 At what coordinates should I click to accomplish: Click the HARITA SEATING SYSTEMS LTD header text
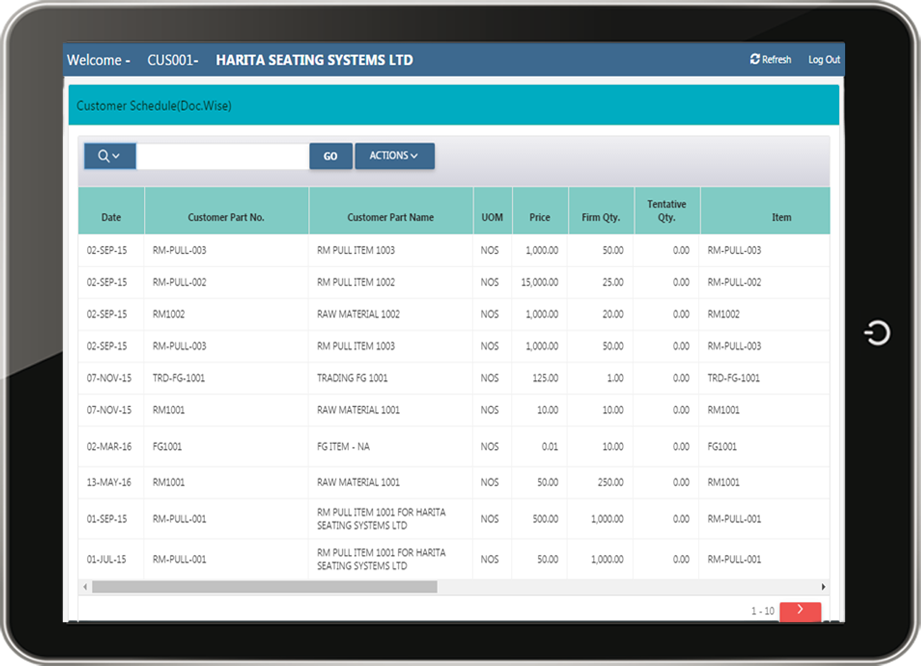tap(314, 60)
